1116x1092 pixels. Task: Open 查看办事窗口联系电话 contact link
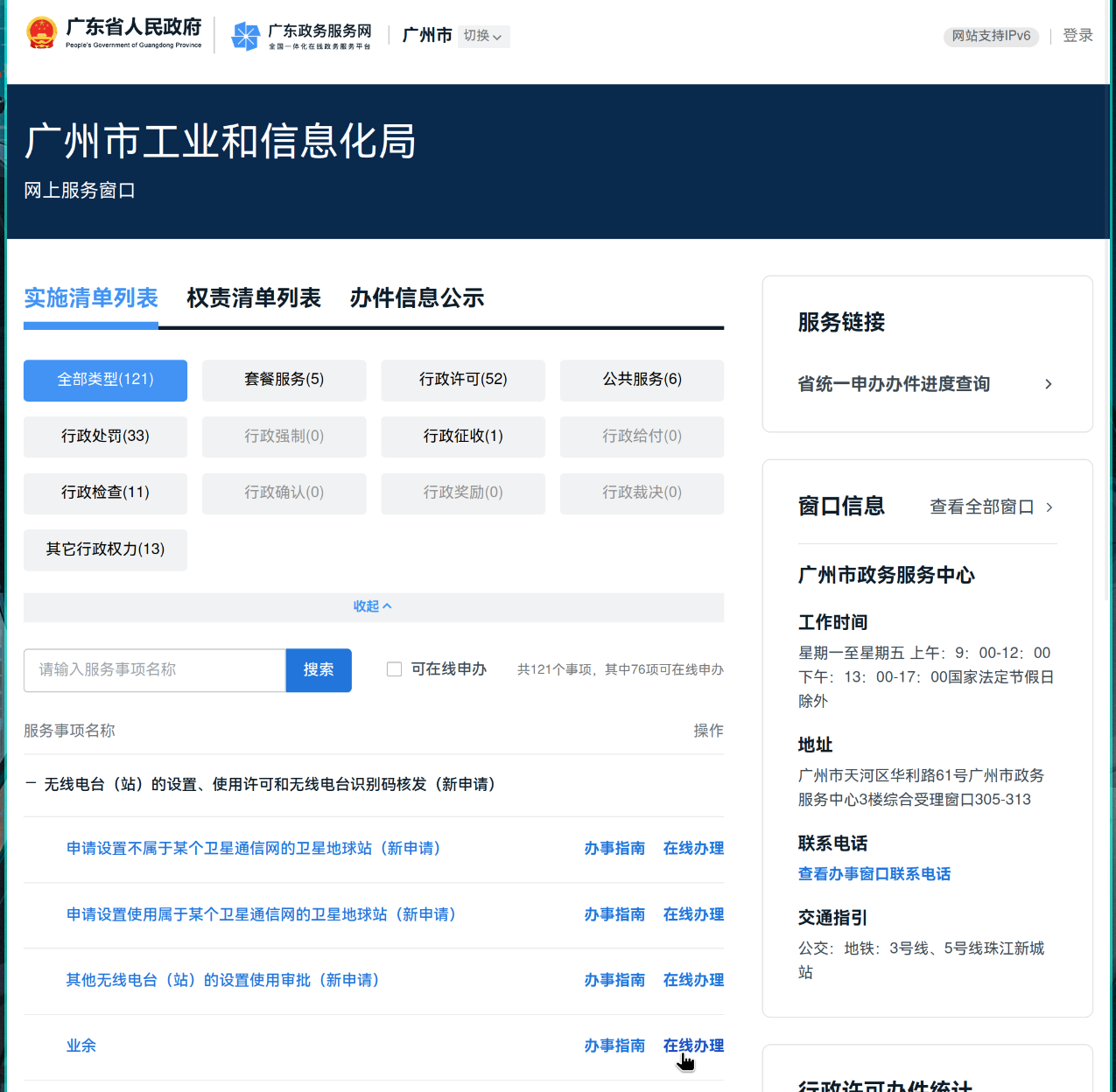point(874,873)
